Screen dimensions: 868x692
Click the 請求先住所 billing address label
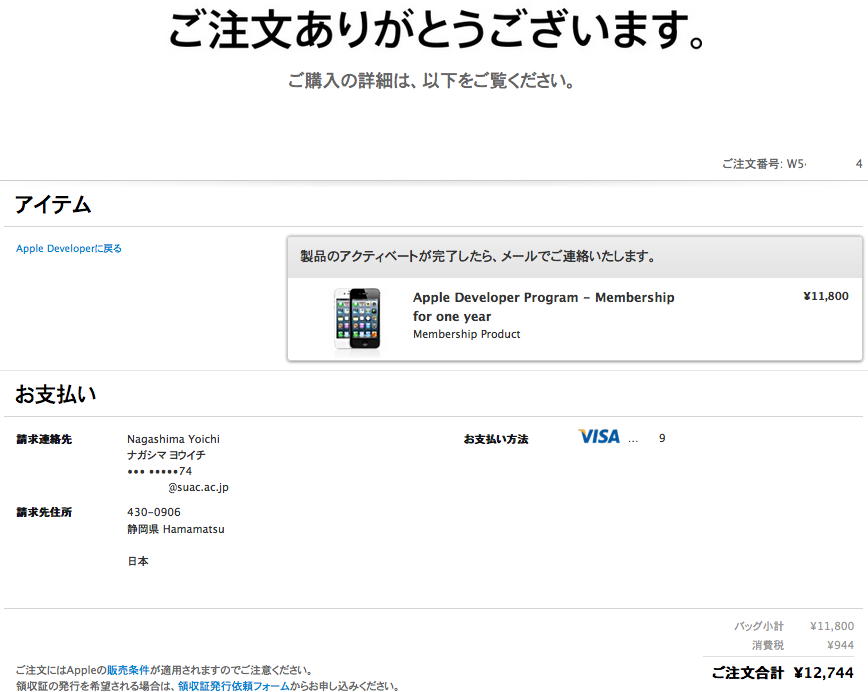coord(44,512)
